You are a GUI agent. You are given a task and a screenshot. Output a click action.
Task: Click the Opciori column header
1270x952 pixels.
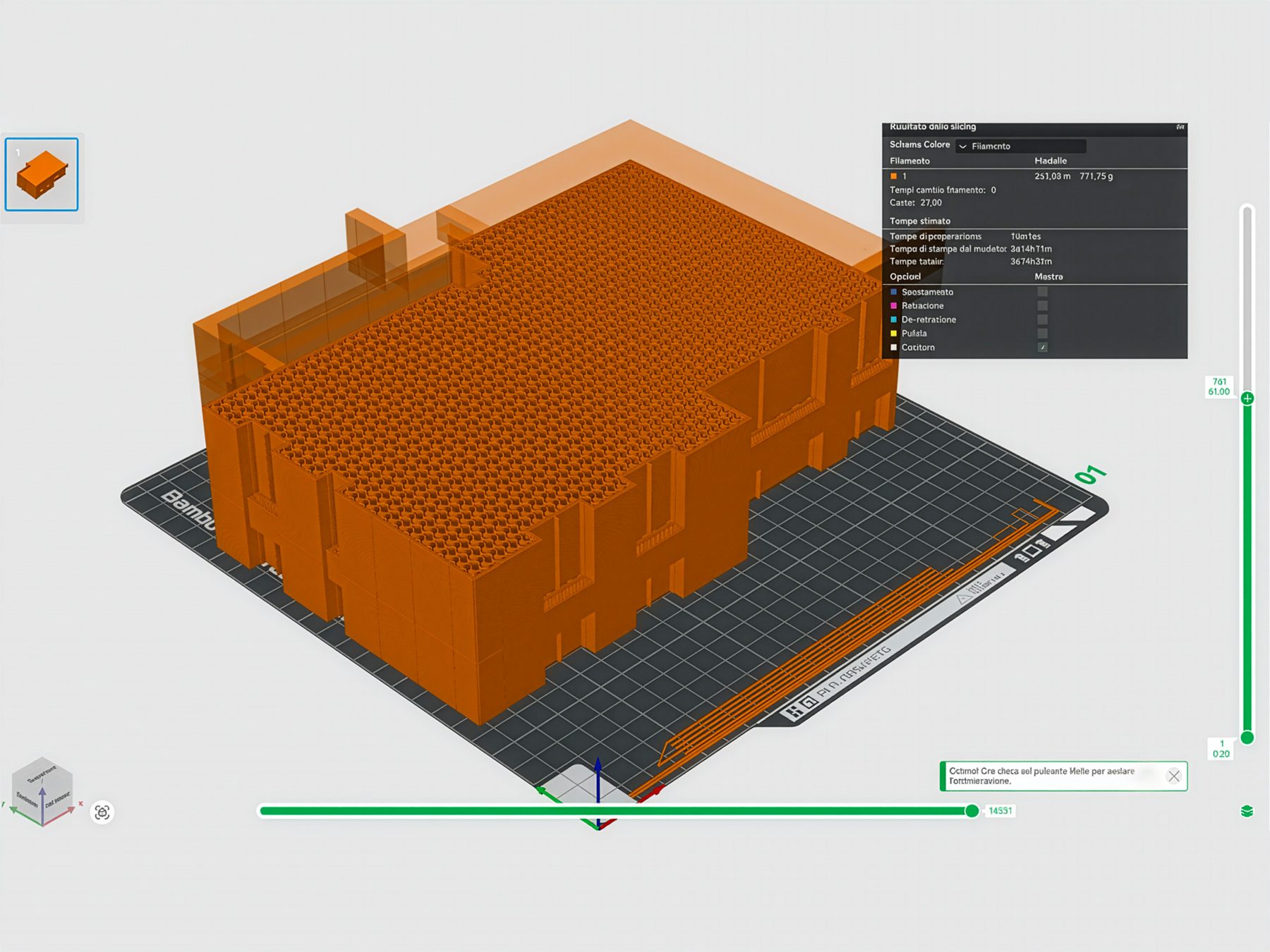tap(905, 276)
